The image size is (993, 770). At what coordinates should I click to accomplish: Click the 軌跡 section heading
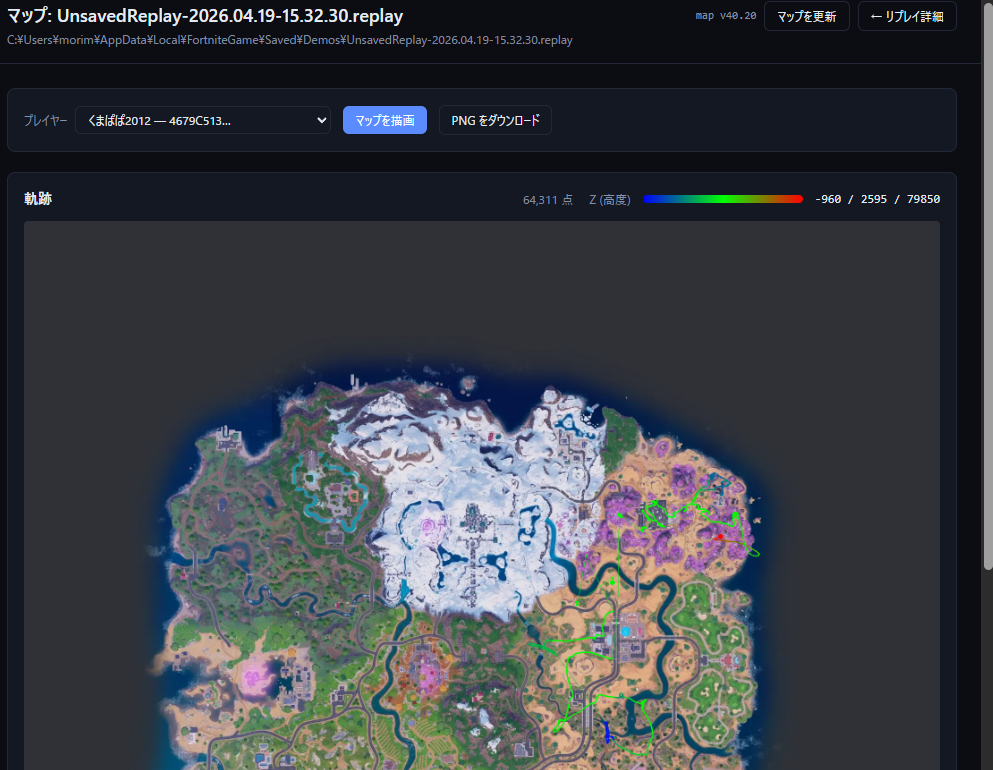pyautogui.click(x=37, y=198)
